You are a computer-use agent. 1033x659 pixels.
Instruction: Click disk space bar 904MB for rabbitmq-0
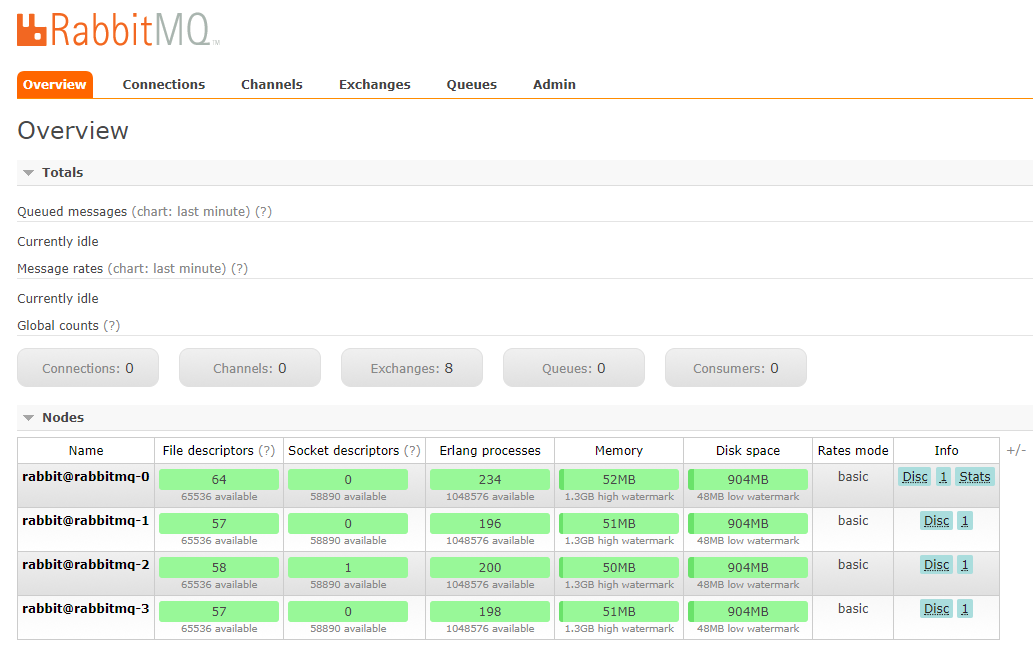coord(748,479)
